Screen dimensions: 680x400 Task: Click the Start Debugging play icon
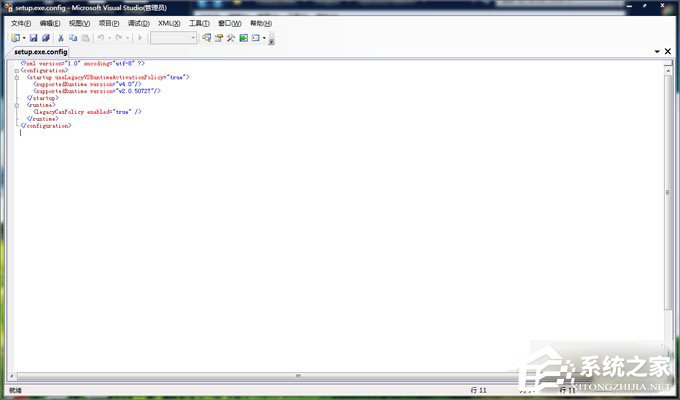click(x=140, y=38)
